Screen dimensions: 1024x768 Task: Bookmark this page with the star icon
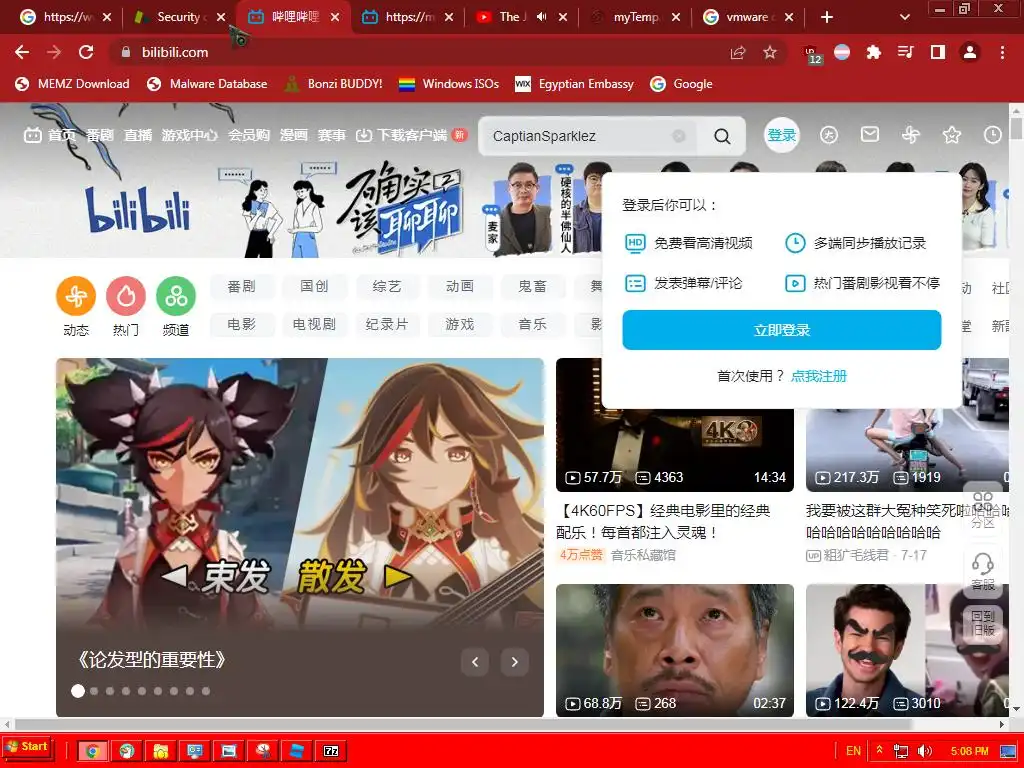(x=770, y=52)
